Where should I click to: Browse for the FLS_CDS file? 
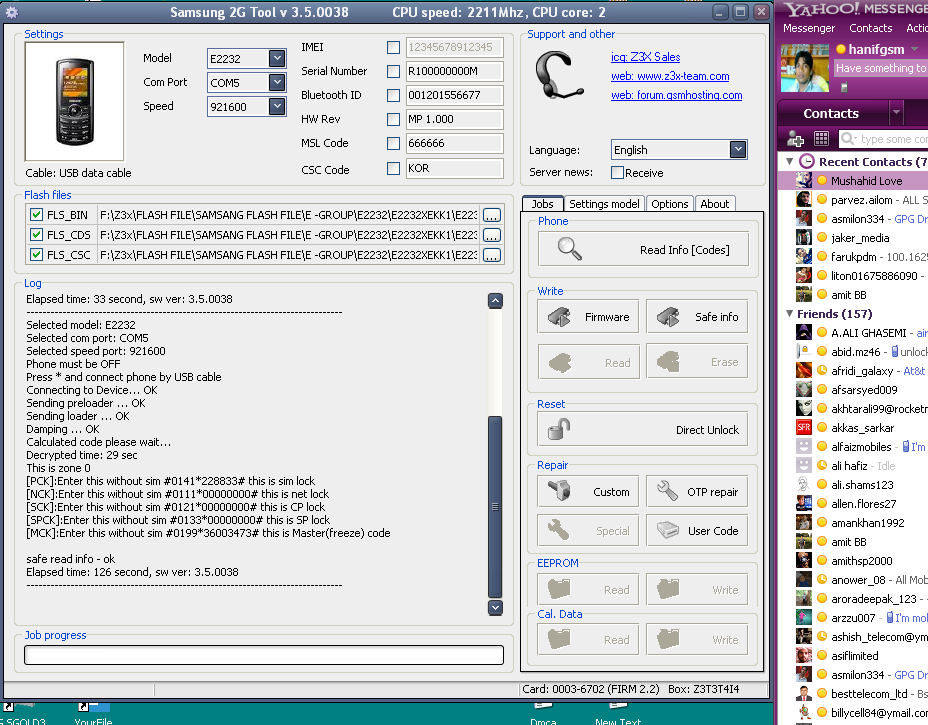coord(492,235)
